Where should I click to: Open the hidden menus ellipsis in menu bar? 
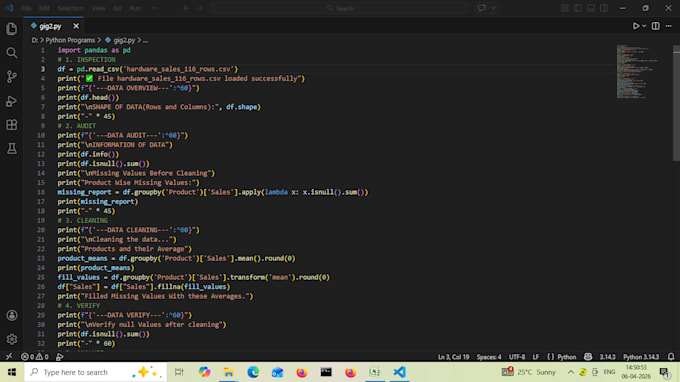154,8
